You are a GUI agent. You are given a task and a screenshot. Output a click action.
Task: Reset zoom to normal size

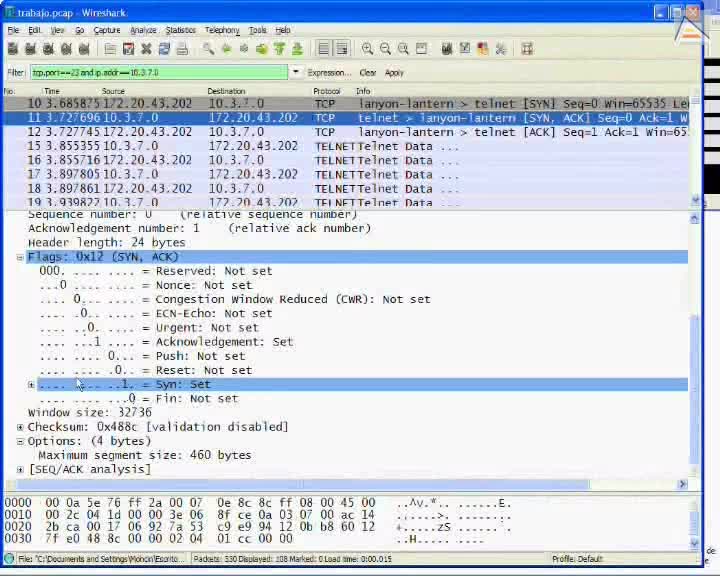403,49
